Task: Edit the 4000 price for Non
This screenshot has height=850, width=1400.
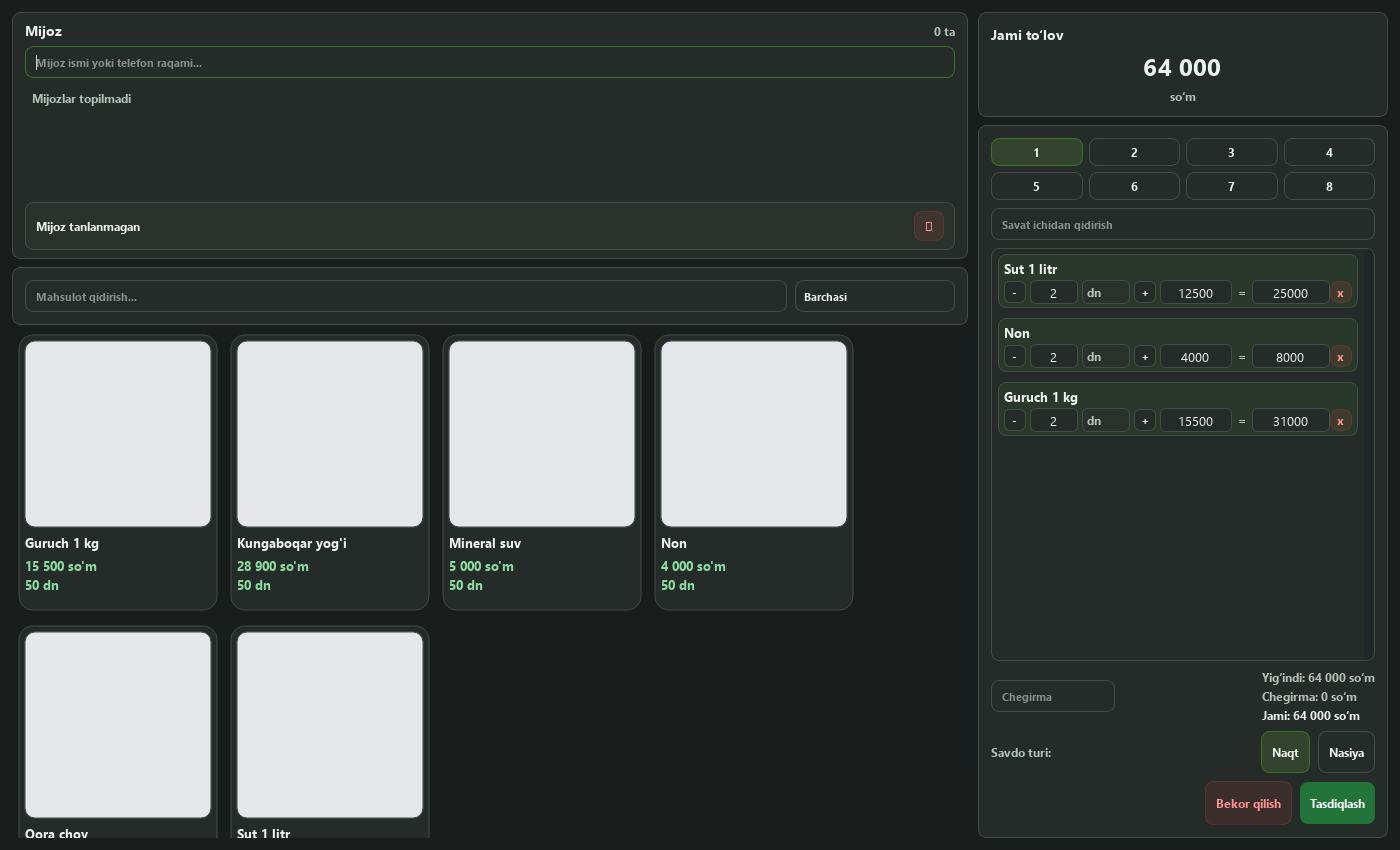Action: (x=1196, y=357)
